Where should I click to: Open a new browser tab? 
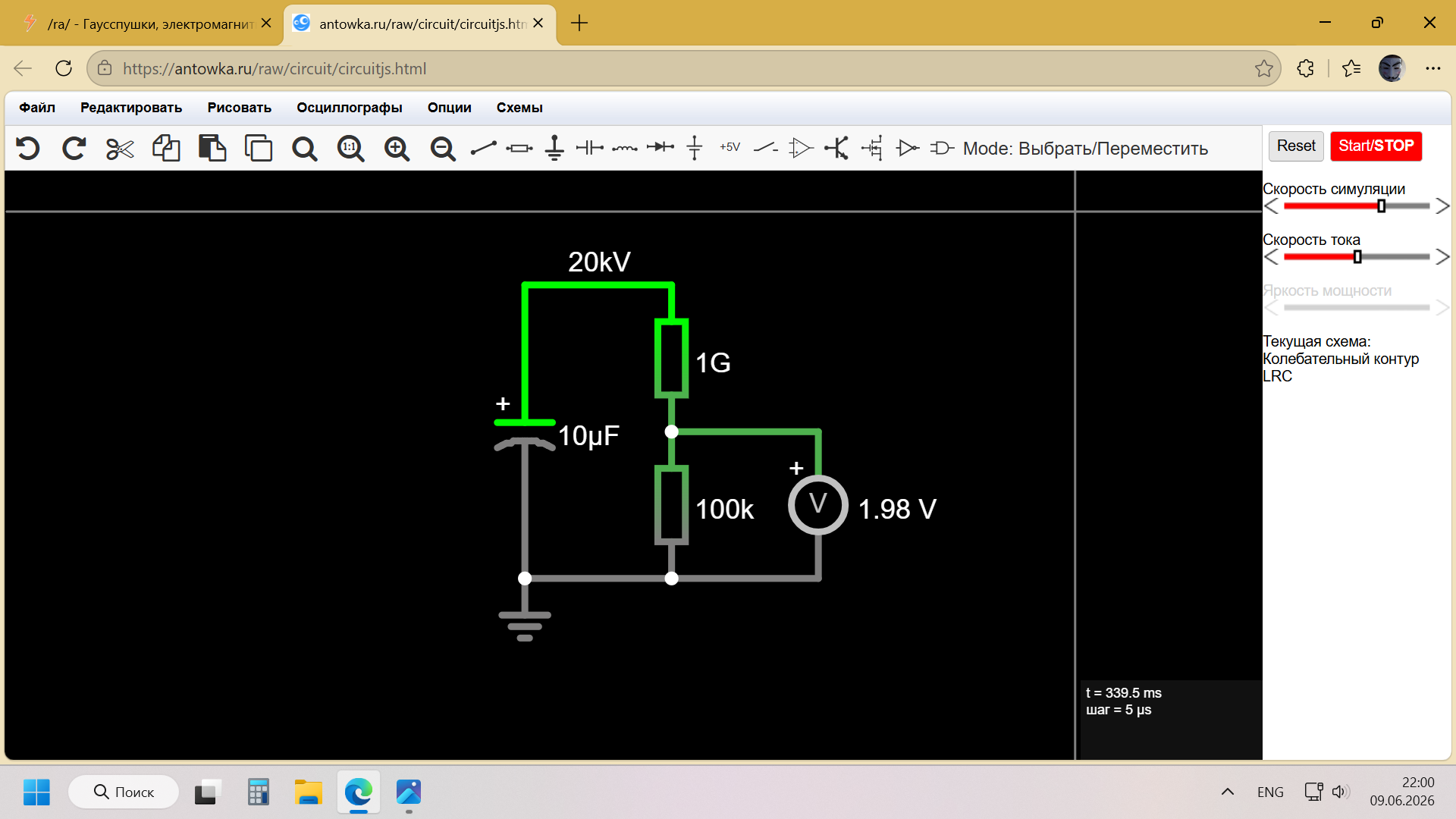pos(579,24)
